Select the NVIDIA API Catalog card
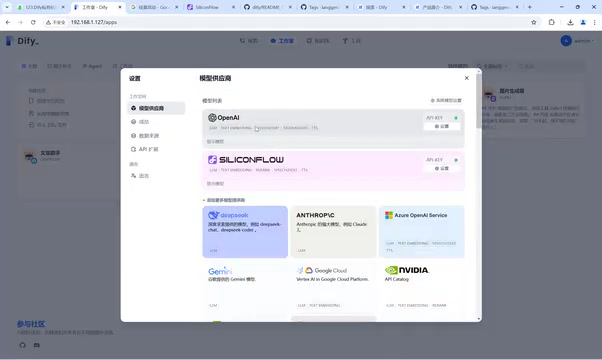 422,287
